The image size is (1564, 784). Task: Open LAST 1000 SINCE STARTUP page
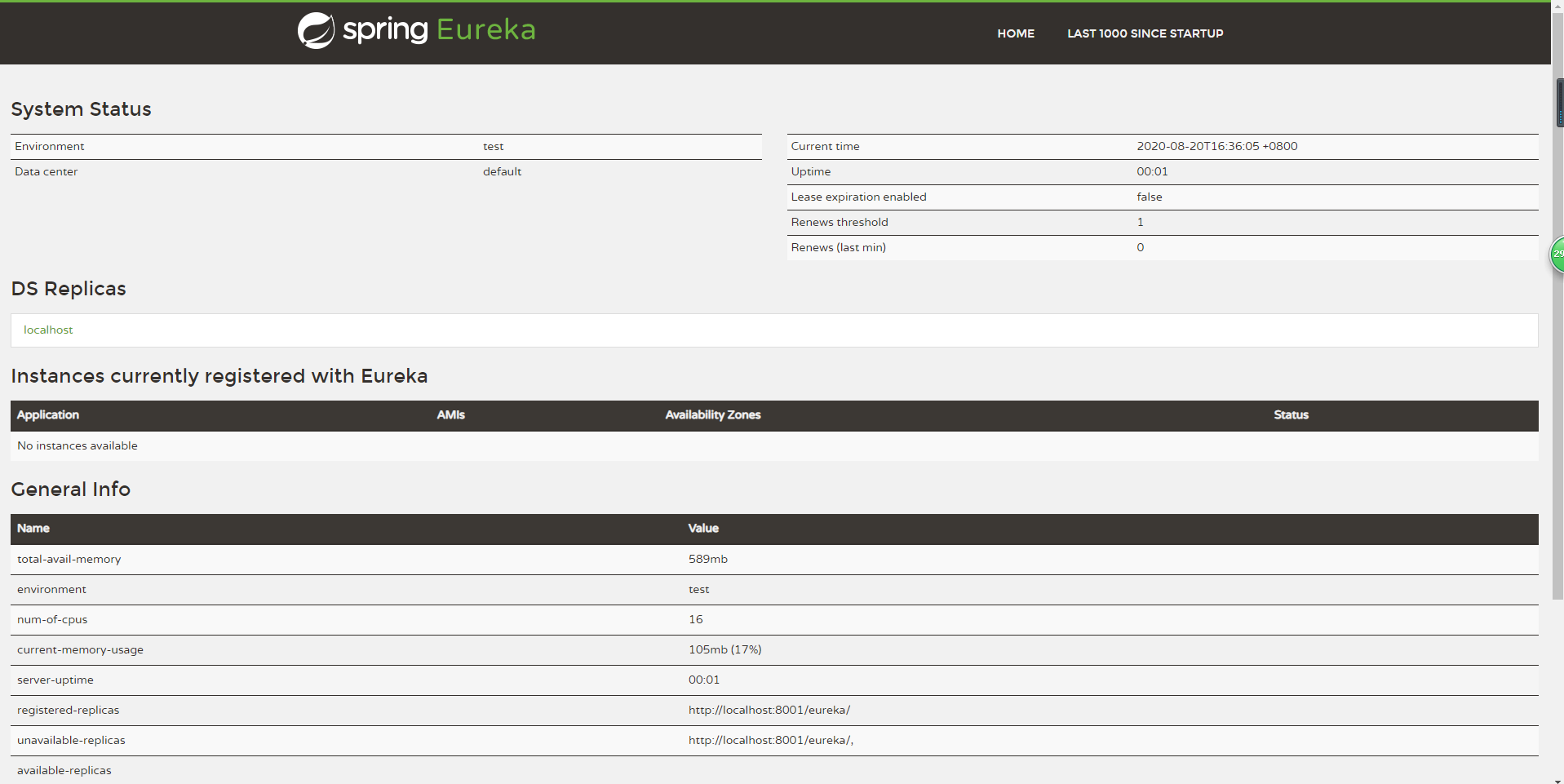(1145, 33)
